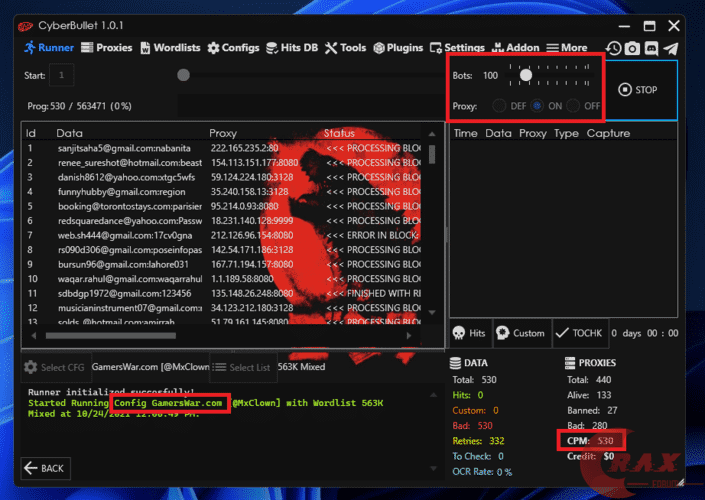
Task: Show the TOCHK checkmark list
Action: pos(580,333)
